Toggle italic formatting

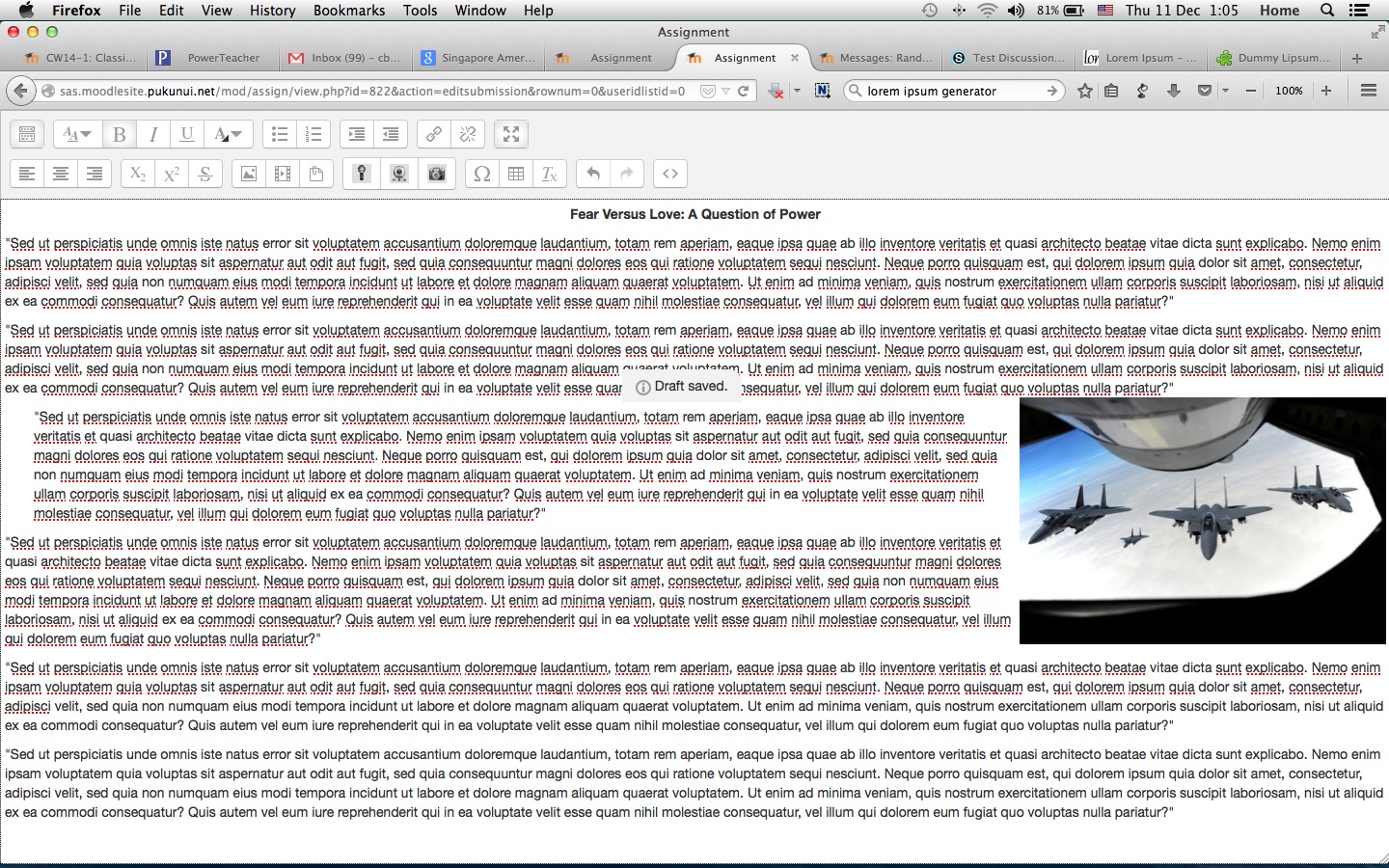152,134
